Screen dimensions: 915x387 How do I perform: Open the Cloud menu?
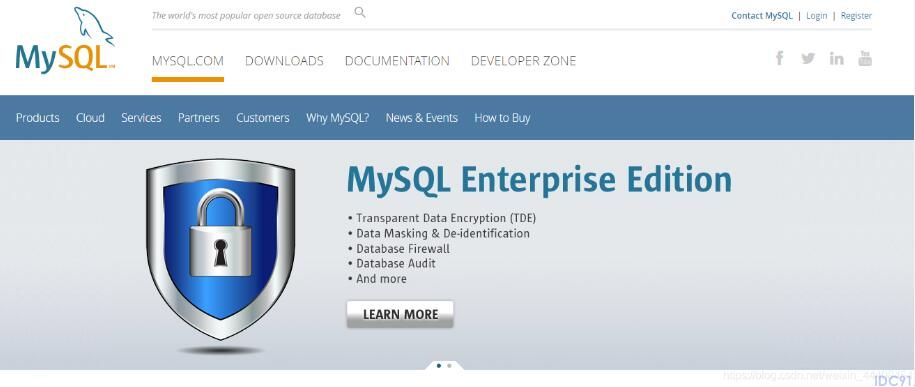90,118
